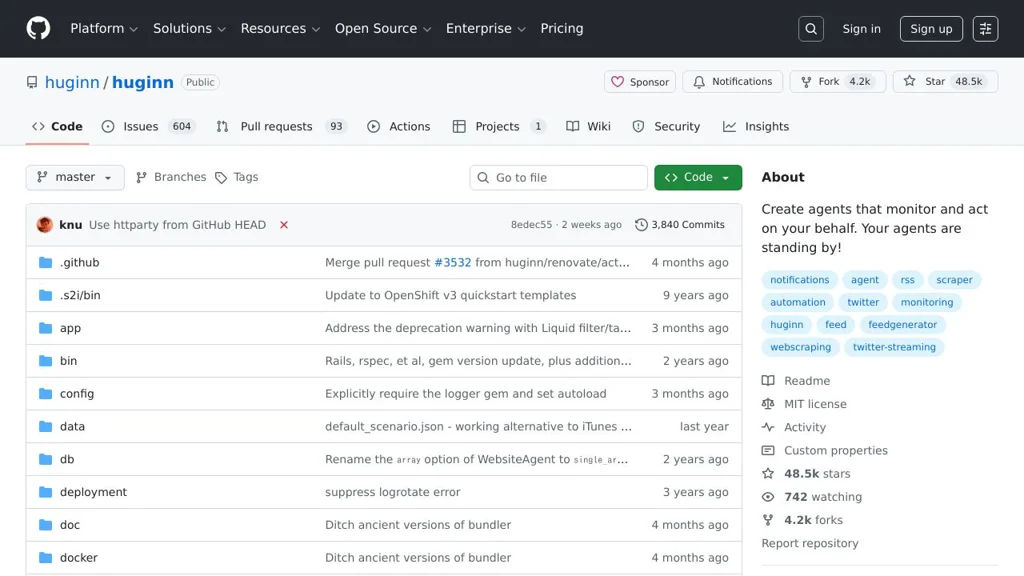Expand the master branch dropdown

(75, 177)
